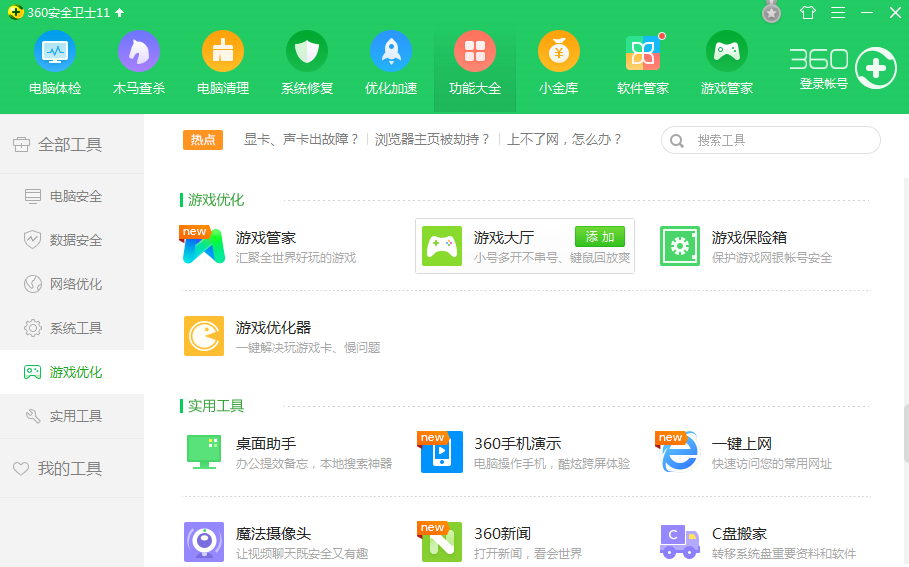Click description 保护游戏网银帐号安全
The image size is (909, 567).
pos(772,258)
